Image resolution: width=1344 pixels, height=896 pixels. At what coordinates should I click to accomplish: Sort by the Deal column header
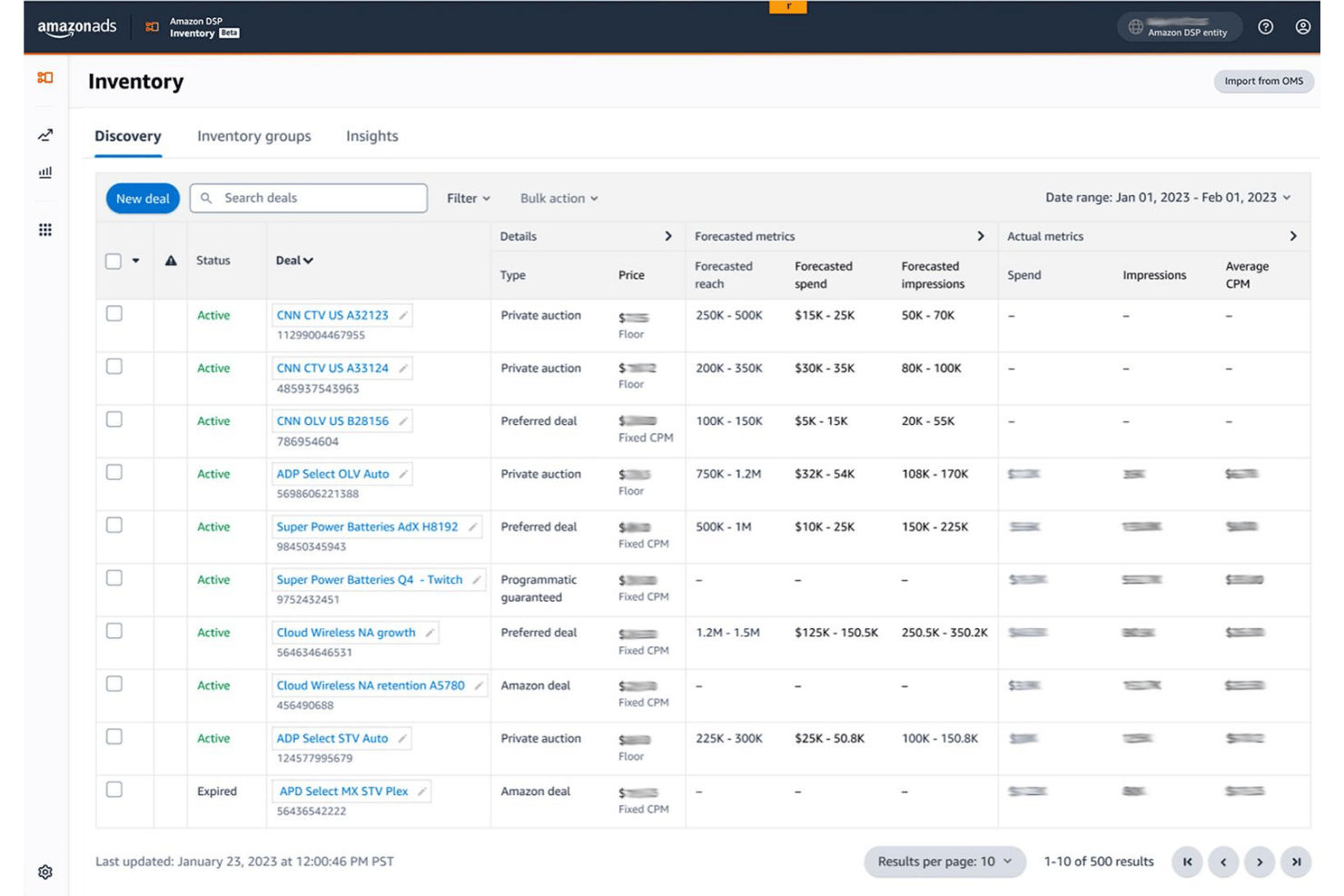(294, 261)
